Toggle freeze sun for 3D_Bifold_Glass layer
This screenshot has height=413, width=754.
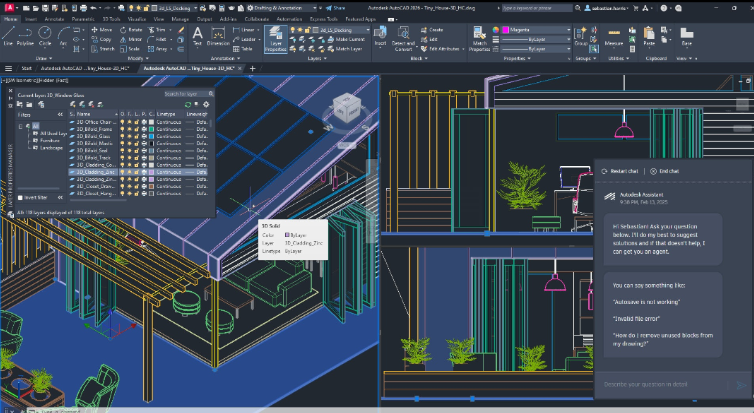pyautogui.click(x=129, y=137)
